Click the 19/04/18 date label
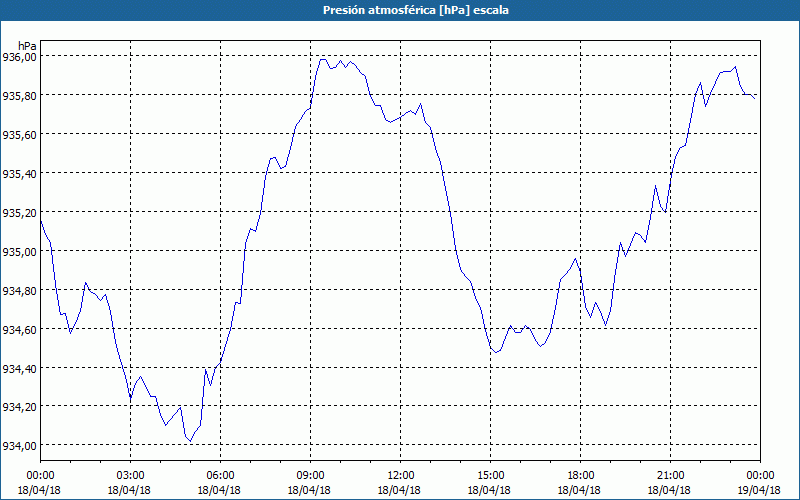The height and width of the screenshot is (500, 800). 759,490
